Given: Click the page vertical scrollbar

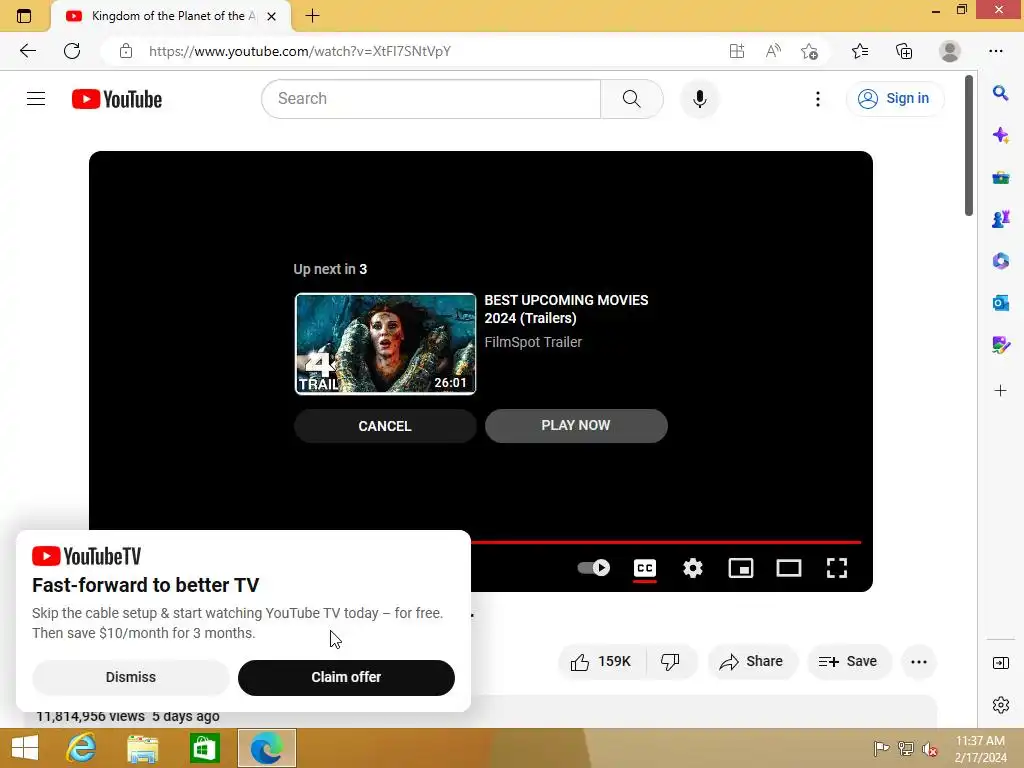Looking at the screenshot, I should coord(969,145).
